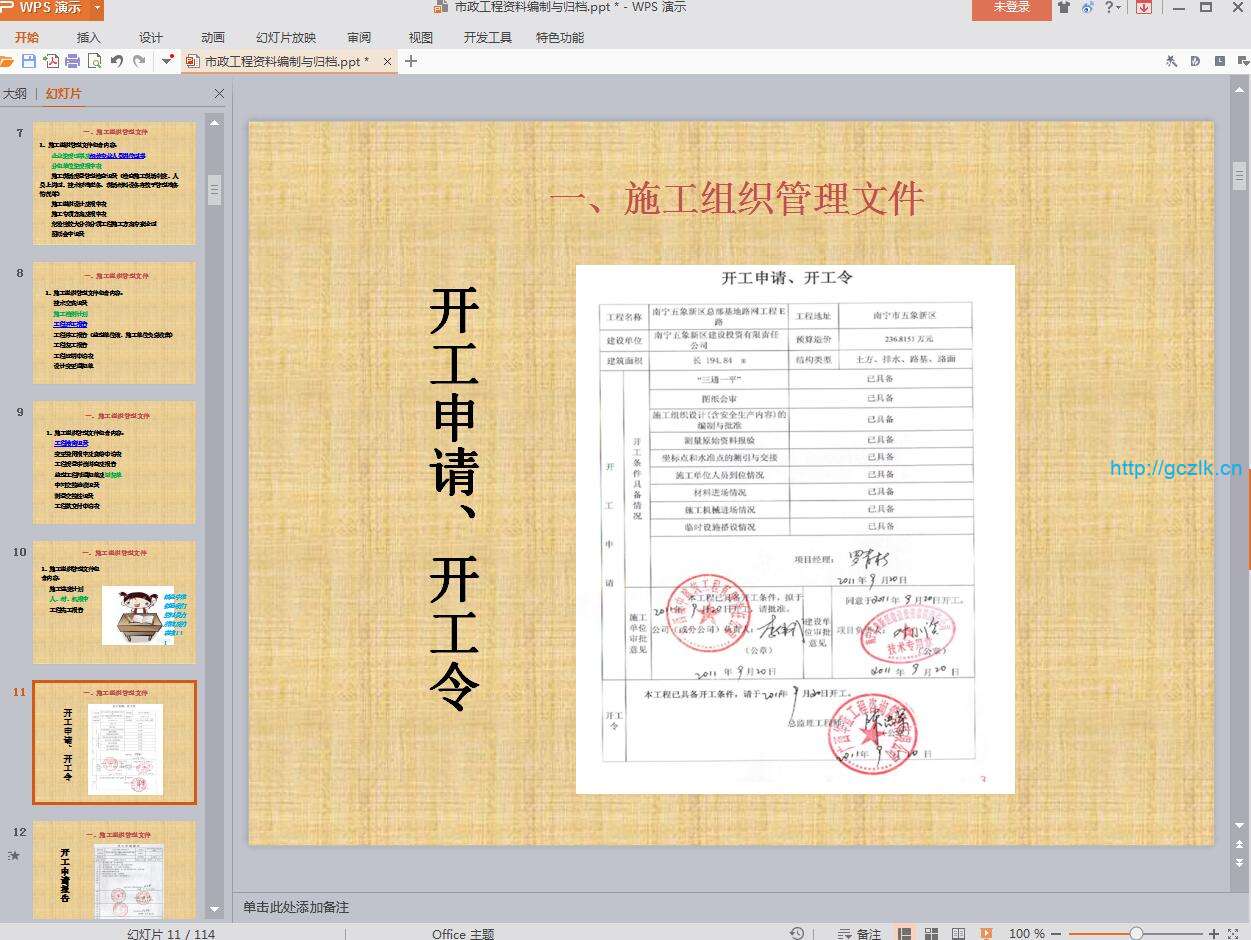
Task: Switch to normal view in status bar
Action: point(905,933)
